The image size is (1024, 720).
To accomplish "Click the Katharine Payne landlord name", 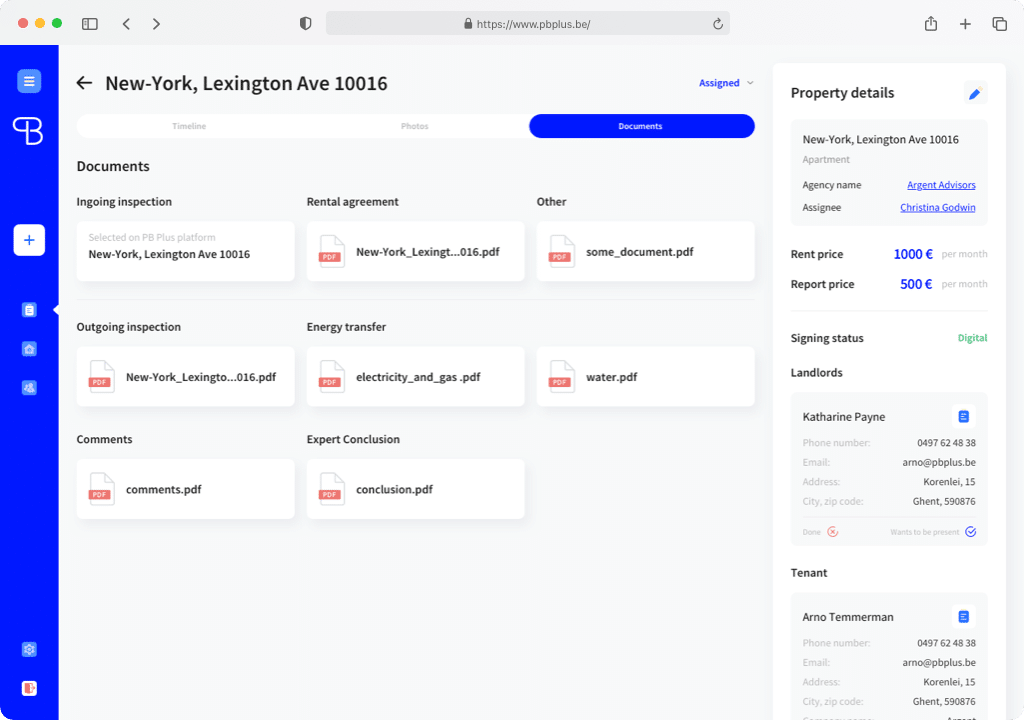I will pos(844,417).
